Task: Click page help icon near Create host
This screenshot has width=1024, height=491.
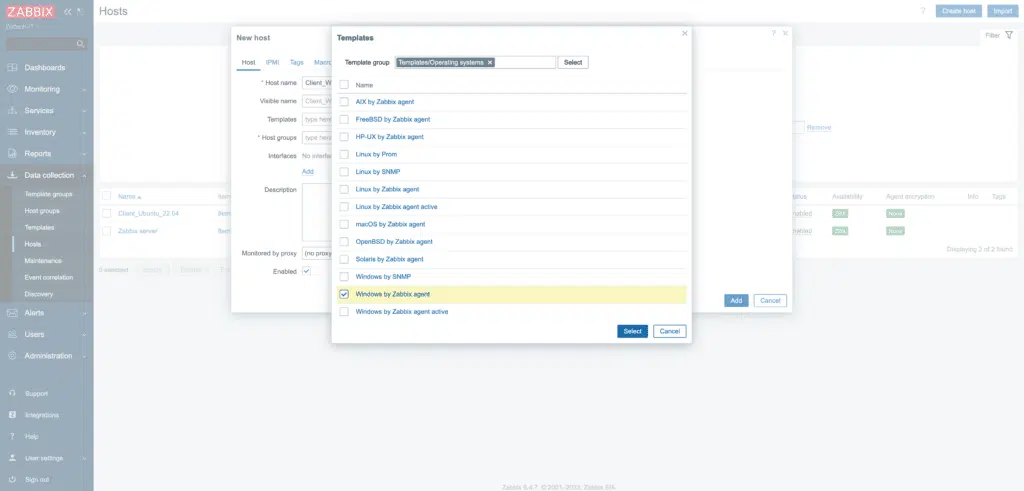Action: 923,11
